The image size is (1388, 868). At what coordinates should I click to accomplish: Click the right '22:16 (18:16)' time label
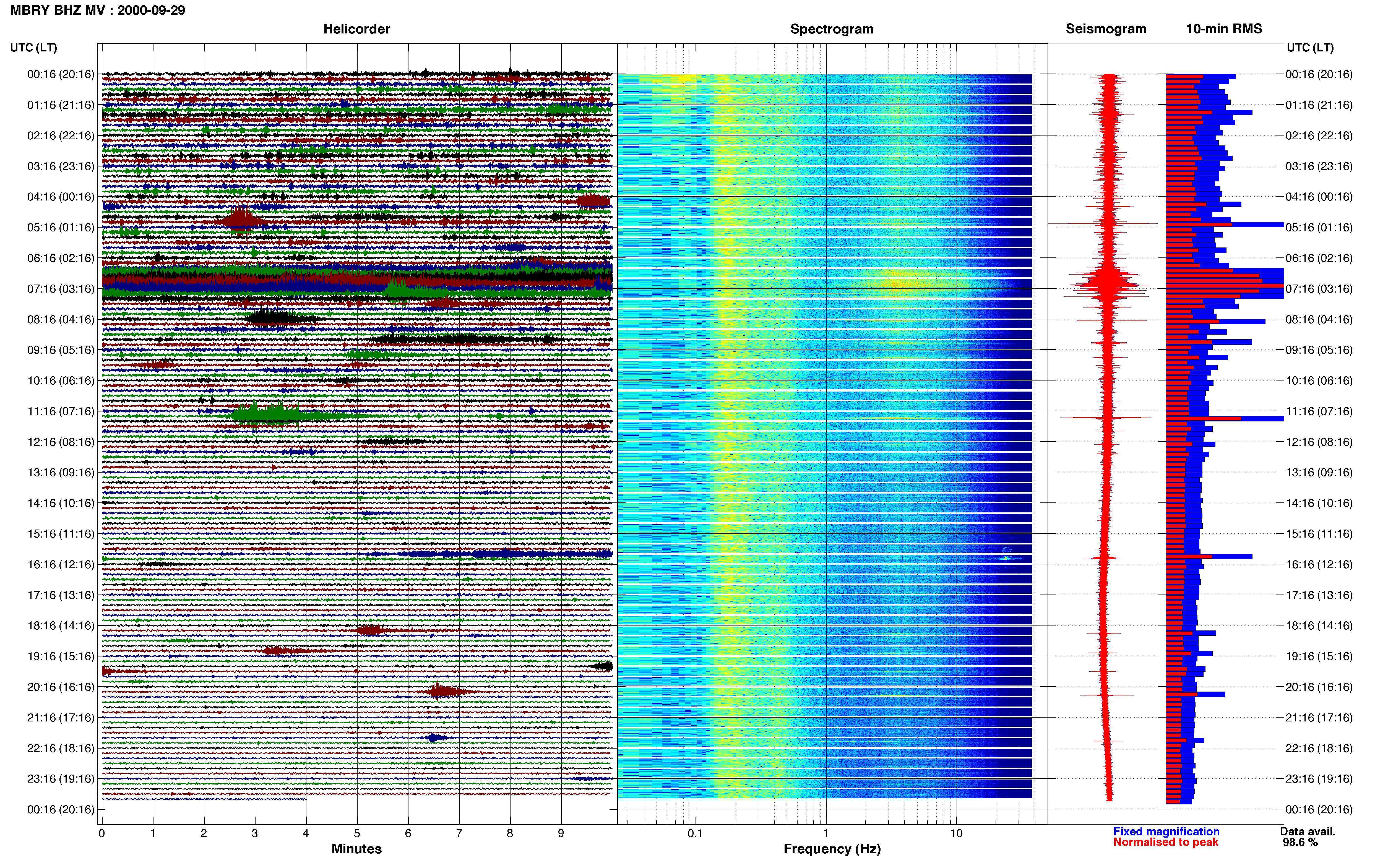(1319, 748)
